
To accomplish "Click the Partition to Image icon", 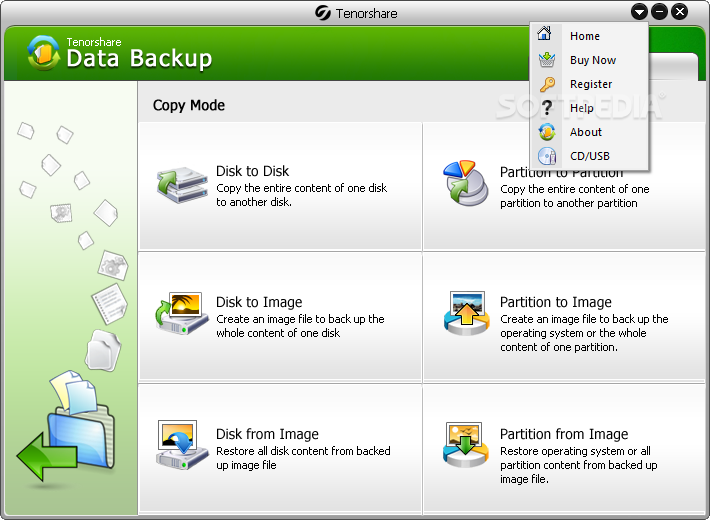I will tap(466, 313).
